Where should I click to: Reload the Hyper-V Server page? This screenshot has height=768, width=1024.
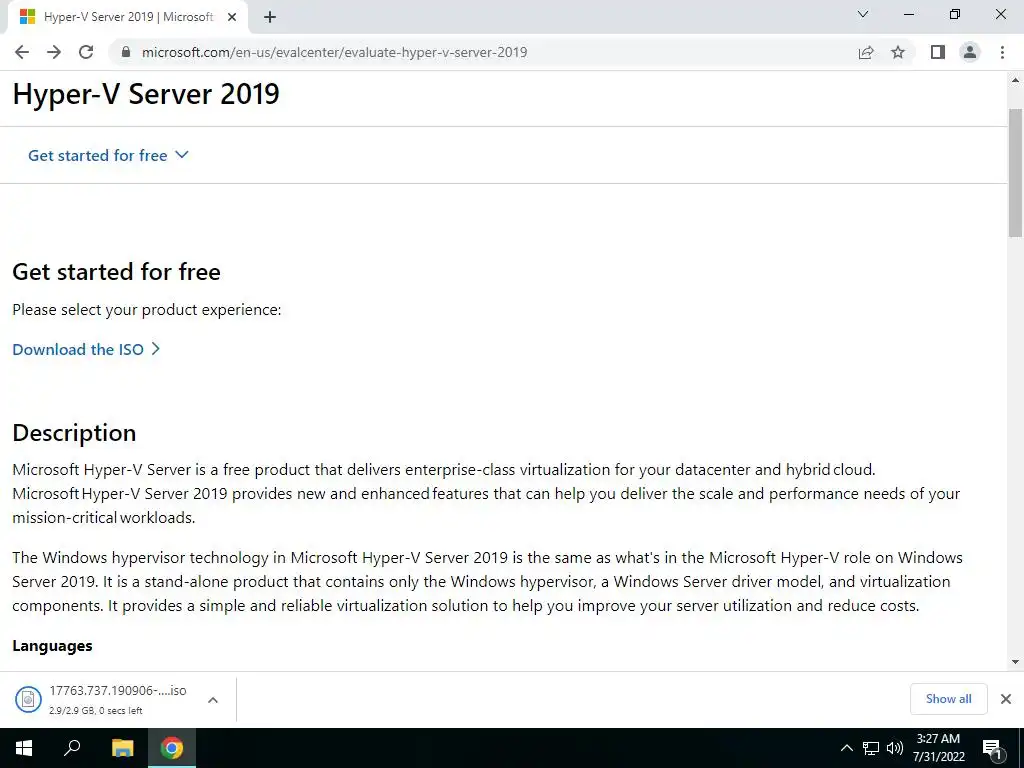(86, 52)
